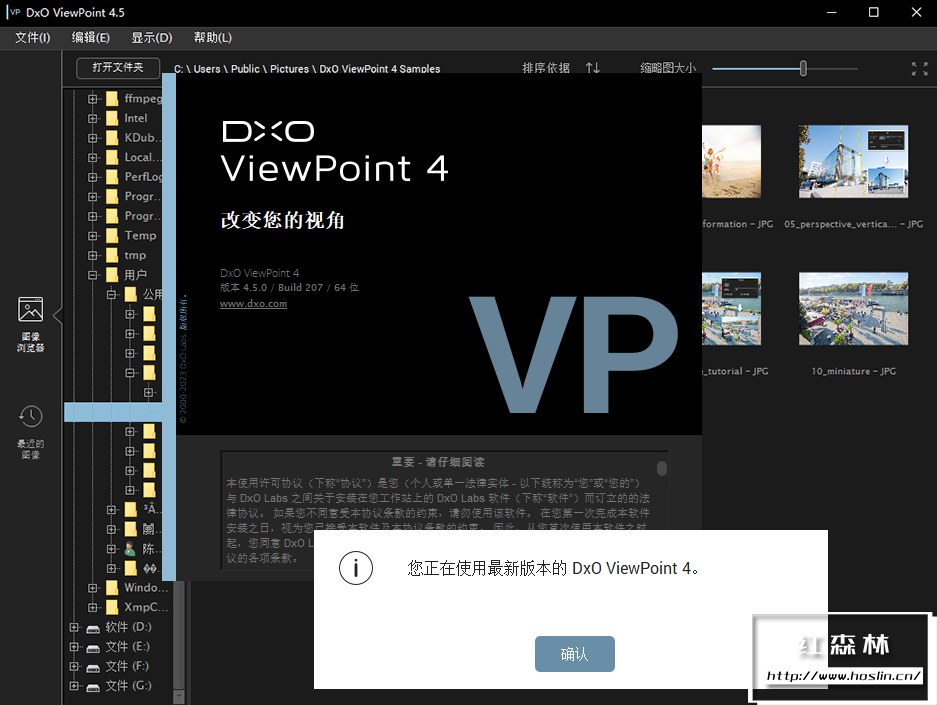This screenshot has height=705, width=937.
Task: Click the folder tree scroll down arrow
Action: click(178, 697)
